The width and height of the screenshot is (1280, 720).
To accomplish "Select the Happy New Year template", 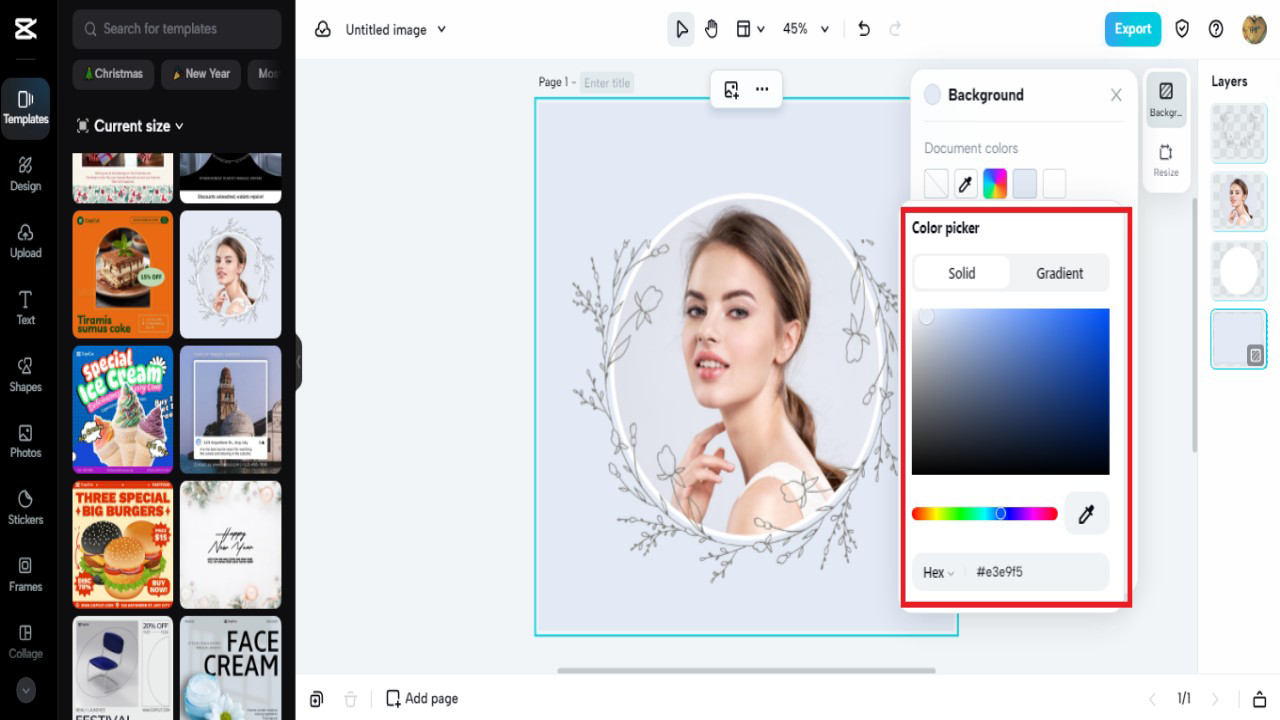I will [x=231, y=545].
